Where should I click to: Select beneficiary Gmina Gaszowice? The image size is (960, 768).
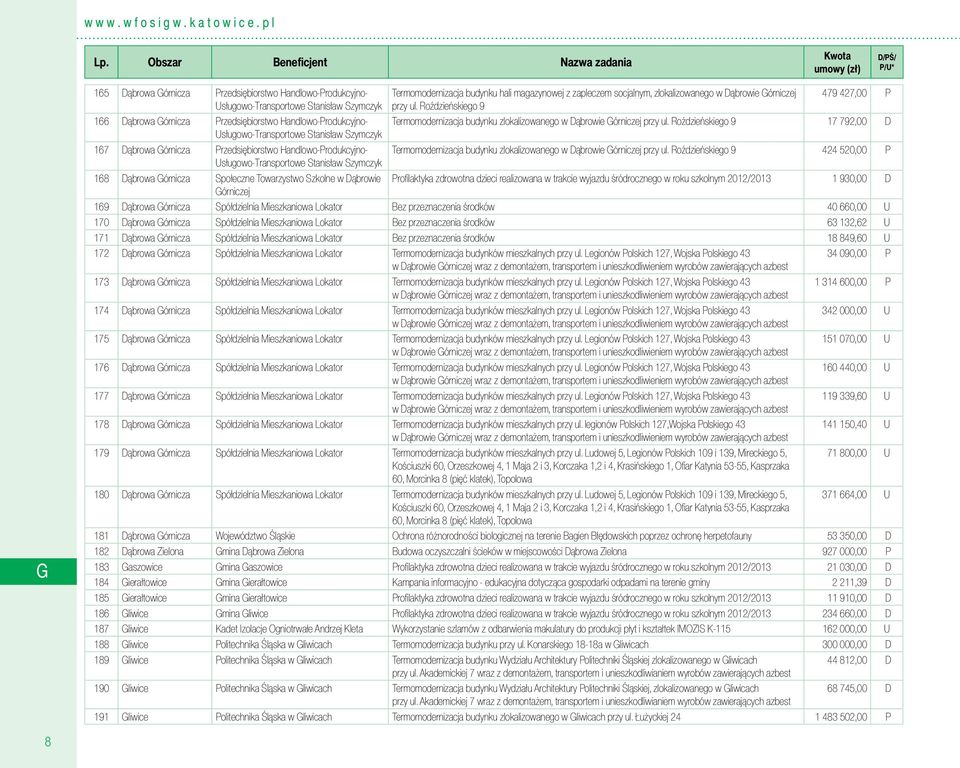pos(249,567)
